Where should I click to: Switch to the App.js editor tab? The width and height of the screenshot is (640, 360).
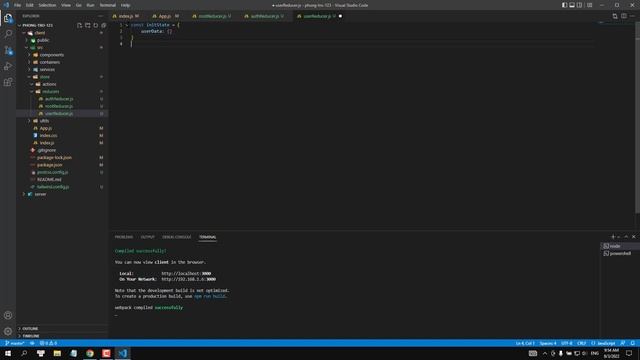[165, 16]
